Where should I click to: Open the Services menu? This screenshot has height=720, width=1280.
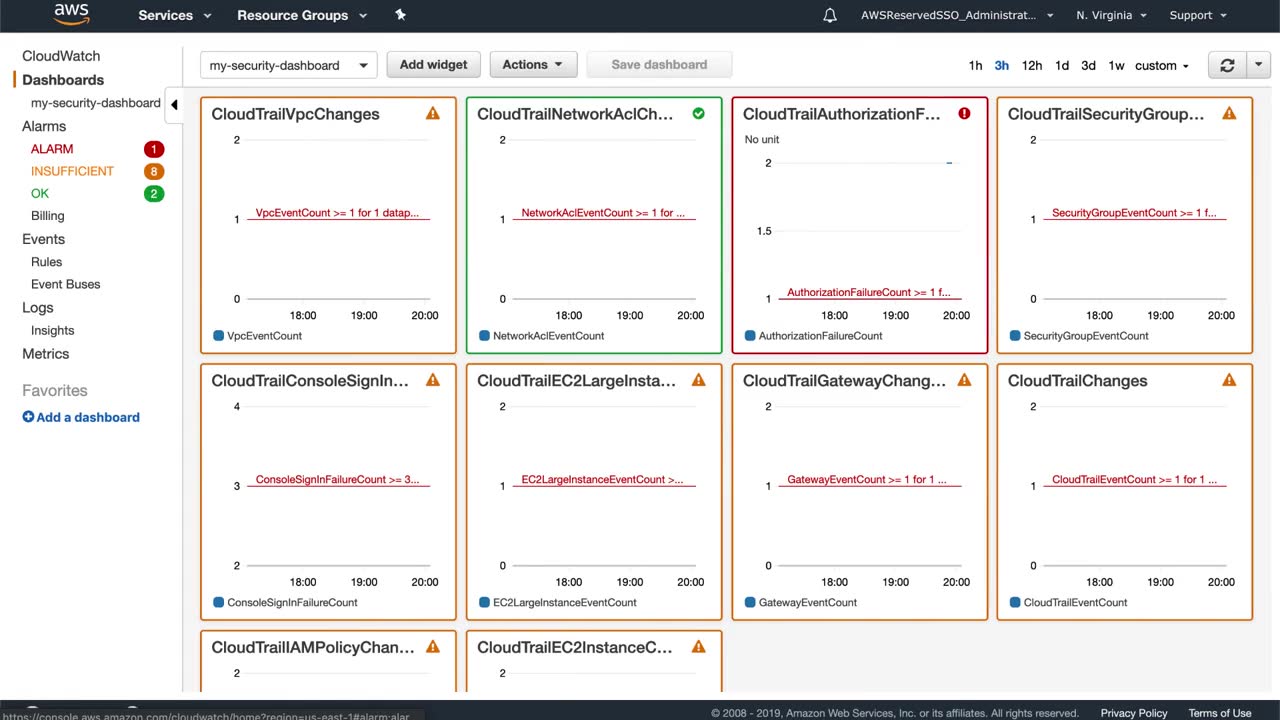[175, 15]
